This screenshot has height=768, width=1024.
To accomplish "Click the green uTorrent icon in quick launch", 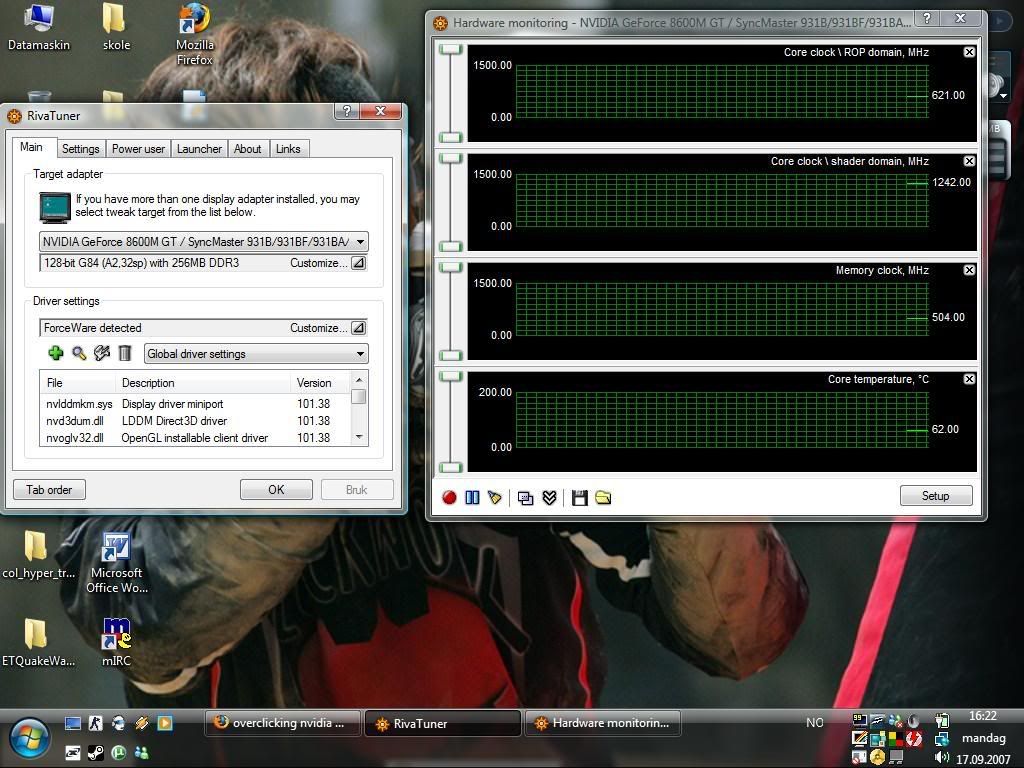I will [118, 753].
